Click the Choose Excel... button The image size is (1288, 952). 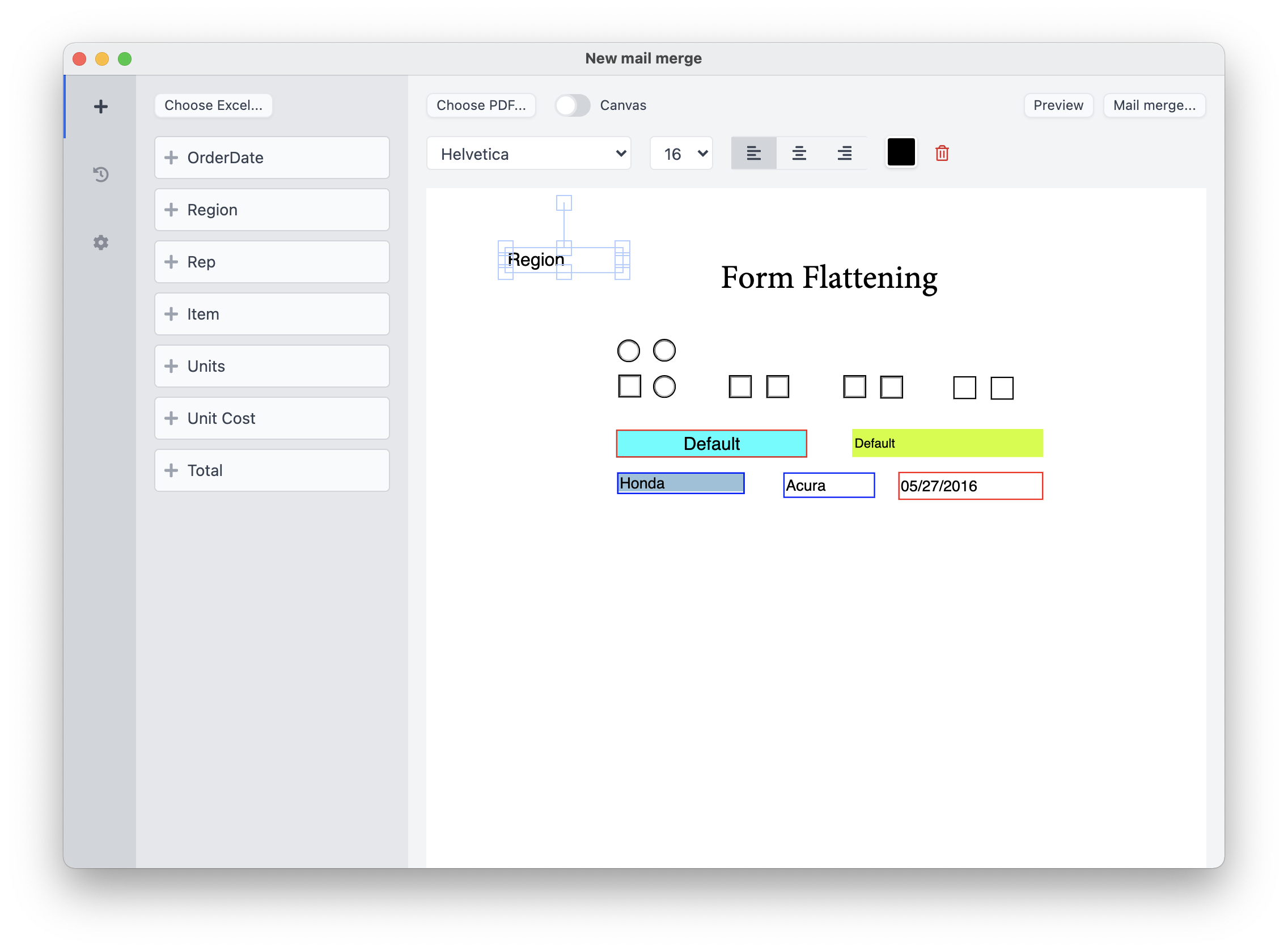[213, 105]
